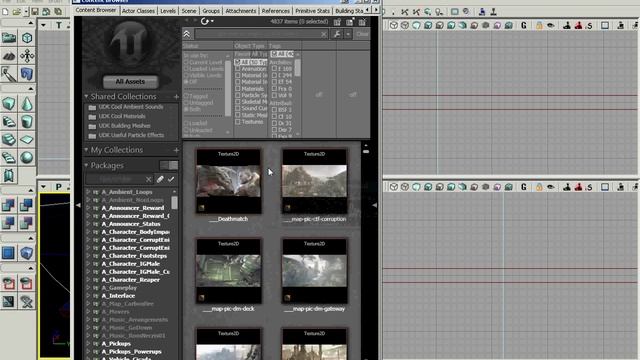The height and width of the screenshot is (360, 640).
Task: Collapse the My Collections section
Action: (x=86, y=150)
